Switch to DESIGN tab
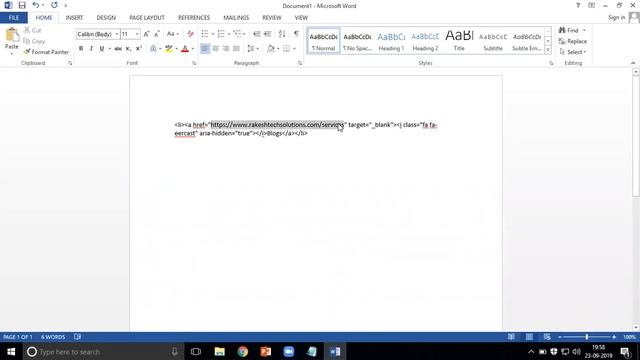This screenshot has width=640, height=360. point(106,18)
